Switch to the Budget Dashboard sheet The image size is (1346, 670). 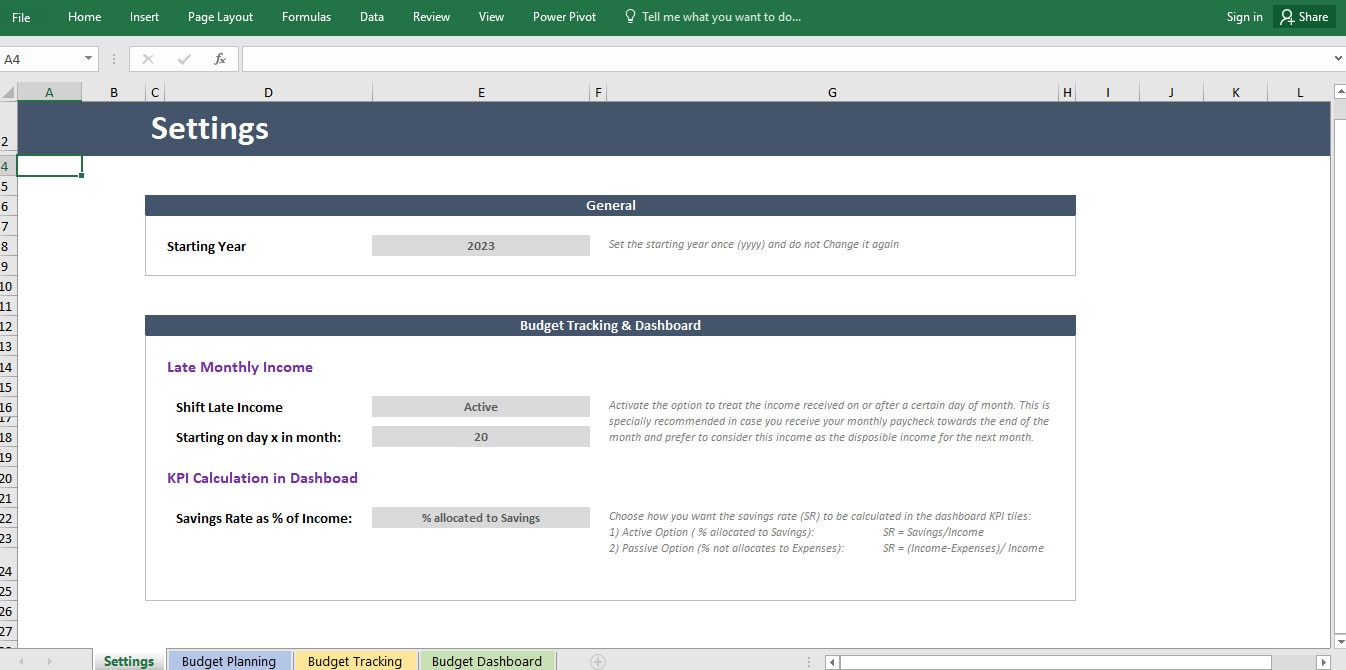tap(487, 660)
